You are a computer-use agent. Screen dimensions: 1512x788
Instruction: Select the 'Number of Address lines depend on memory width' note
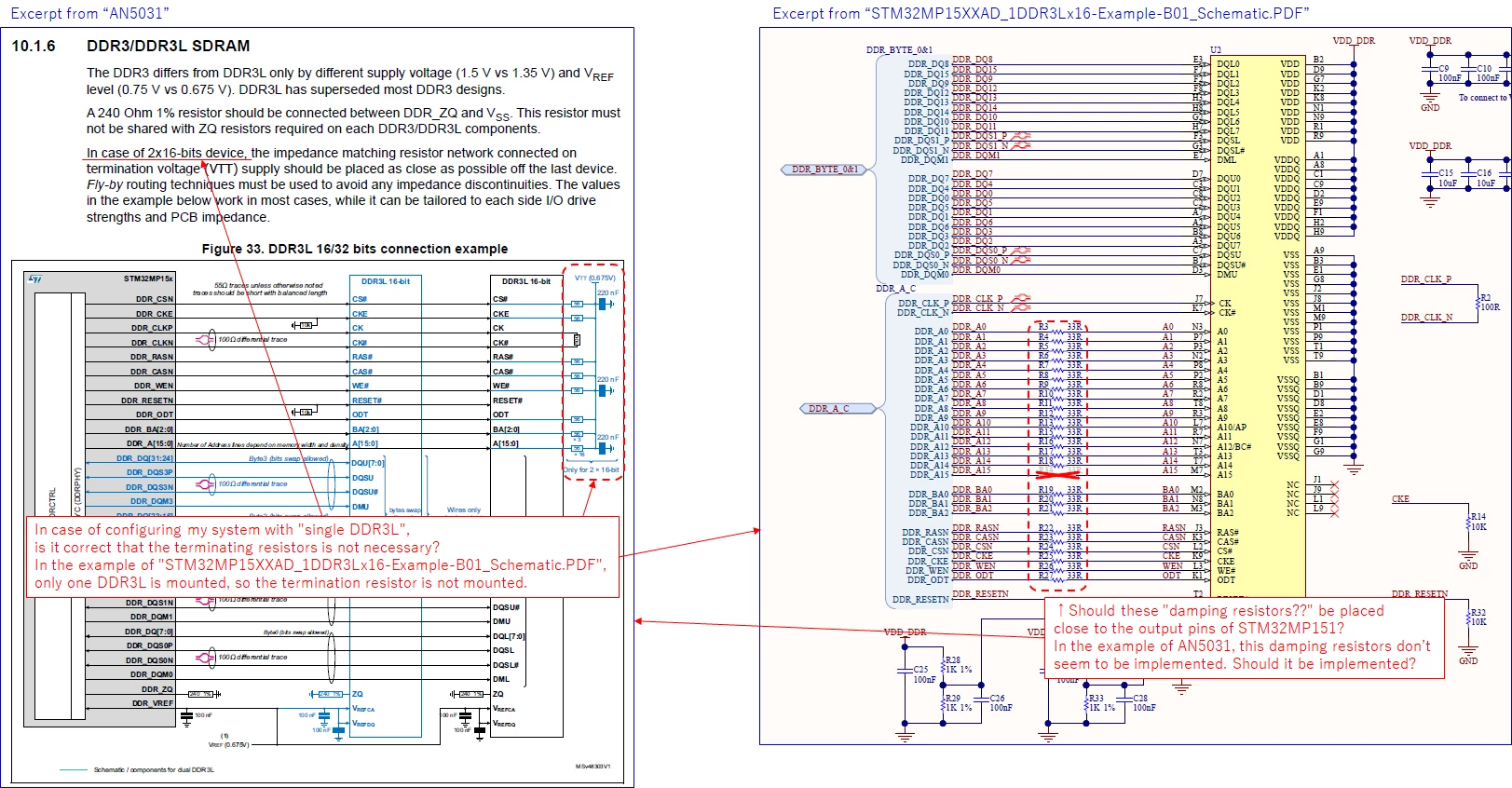263,445
